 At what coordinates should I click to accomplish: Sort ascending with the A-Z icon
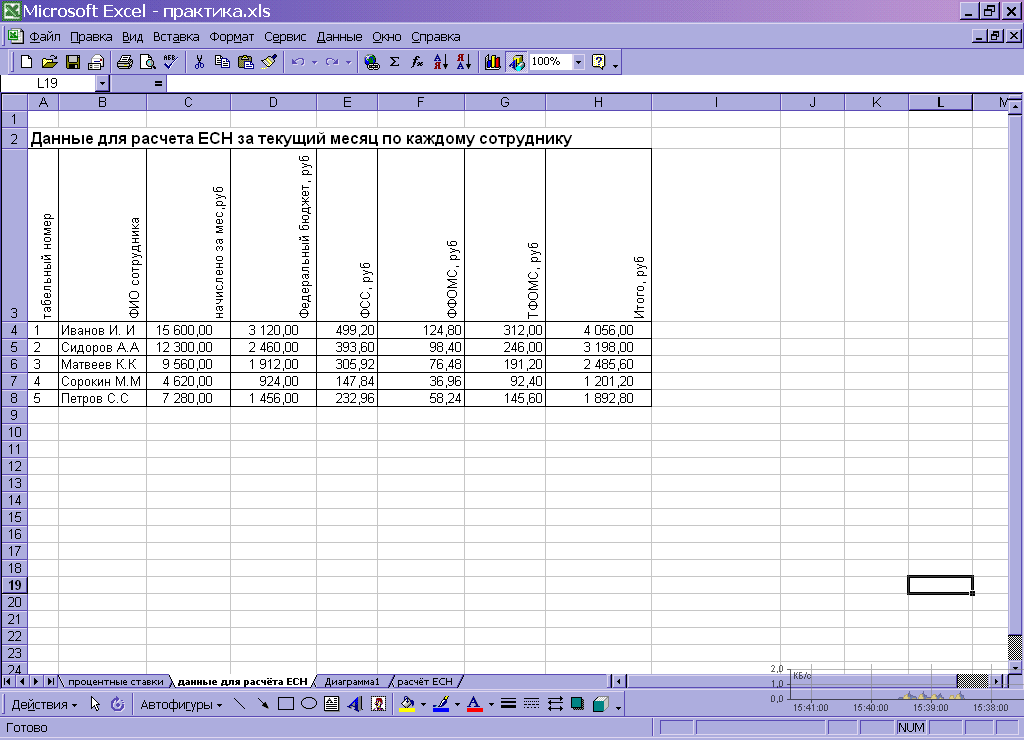(x=441, y=62)
